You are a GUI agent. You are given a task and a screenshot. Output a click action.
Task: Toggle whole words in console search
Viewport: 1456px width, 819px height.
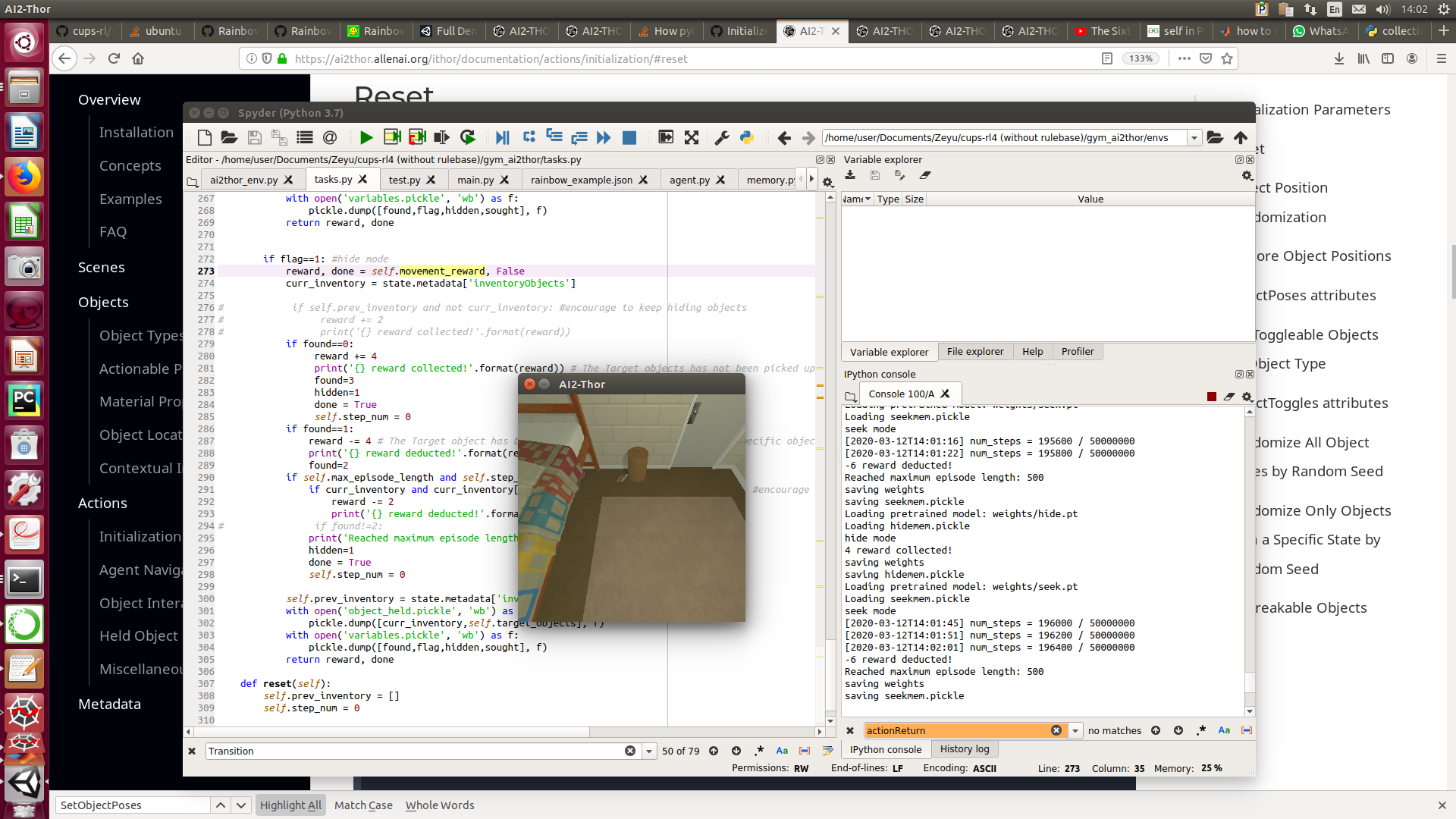[x=1247, y=730]
